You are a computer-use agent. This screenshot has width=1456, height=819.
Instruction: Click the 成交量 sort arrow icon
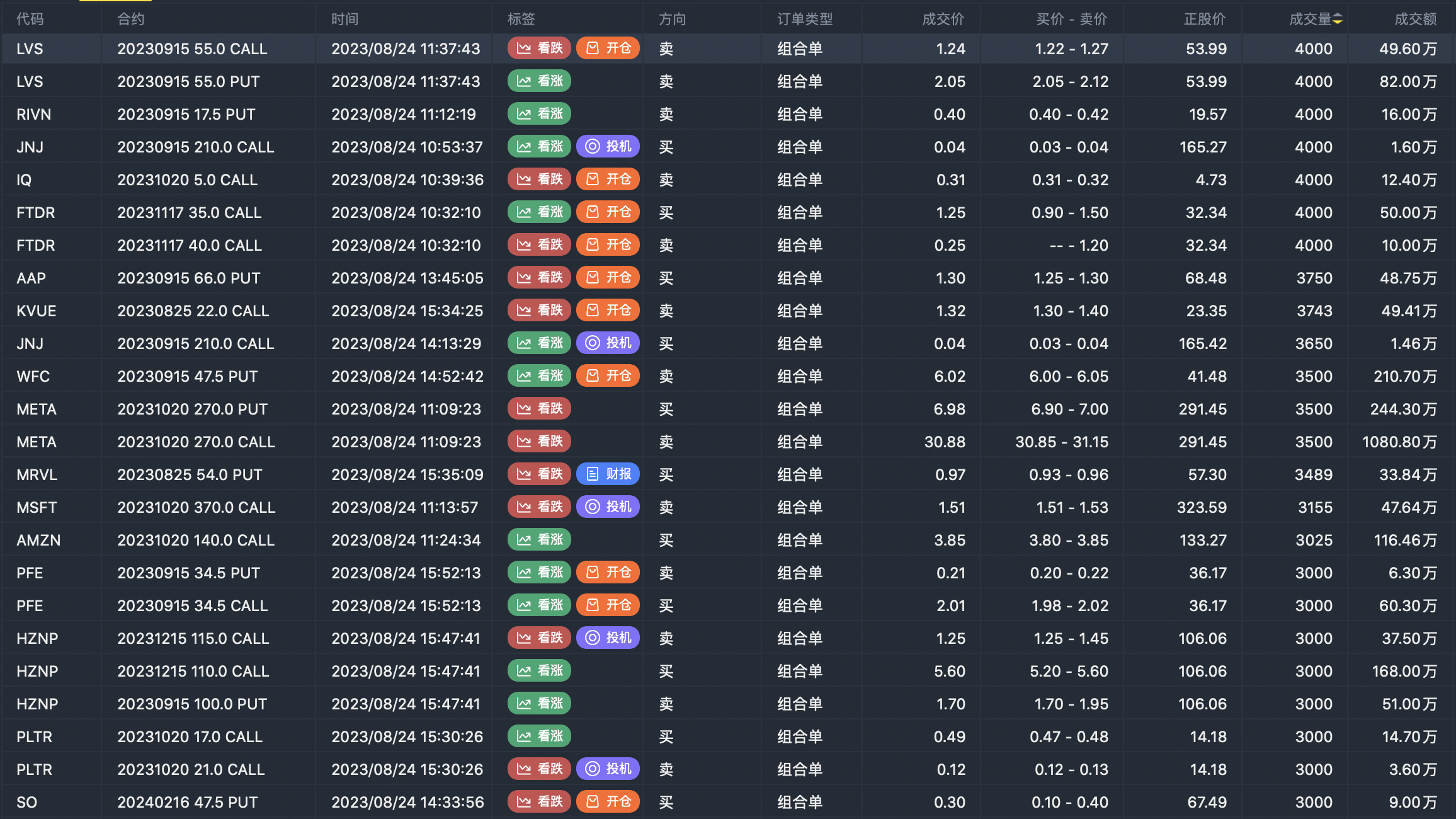click(1338, 20)
